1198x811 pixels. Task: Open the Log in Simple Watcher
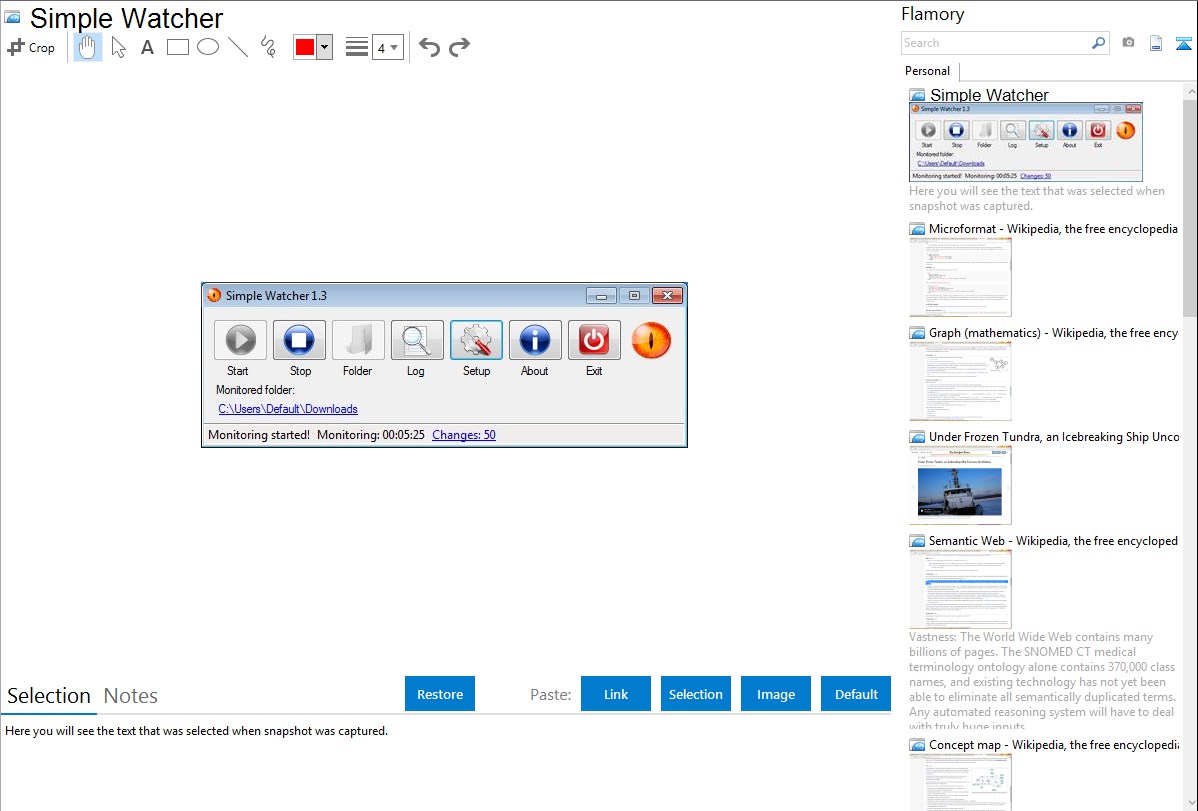[417, 340]
